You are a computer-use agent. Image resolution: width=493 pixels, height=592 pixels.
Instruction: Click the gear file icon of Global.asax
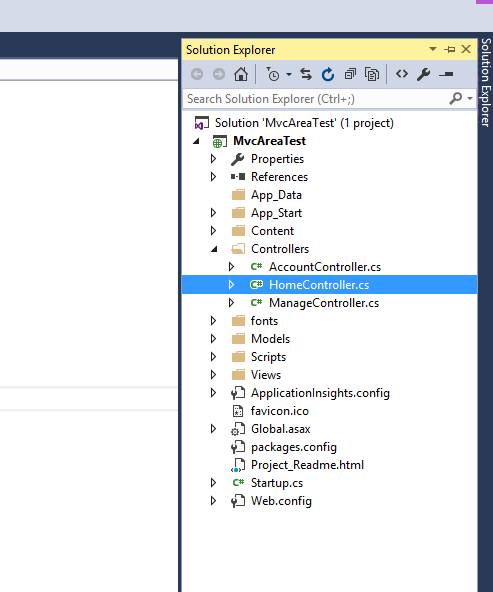[238, 429]
